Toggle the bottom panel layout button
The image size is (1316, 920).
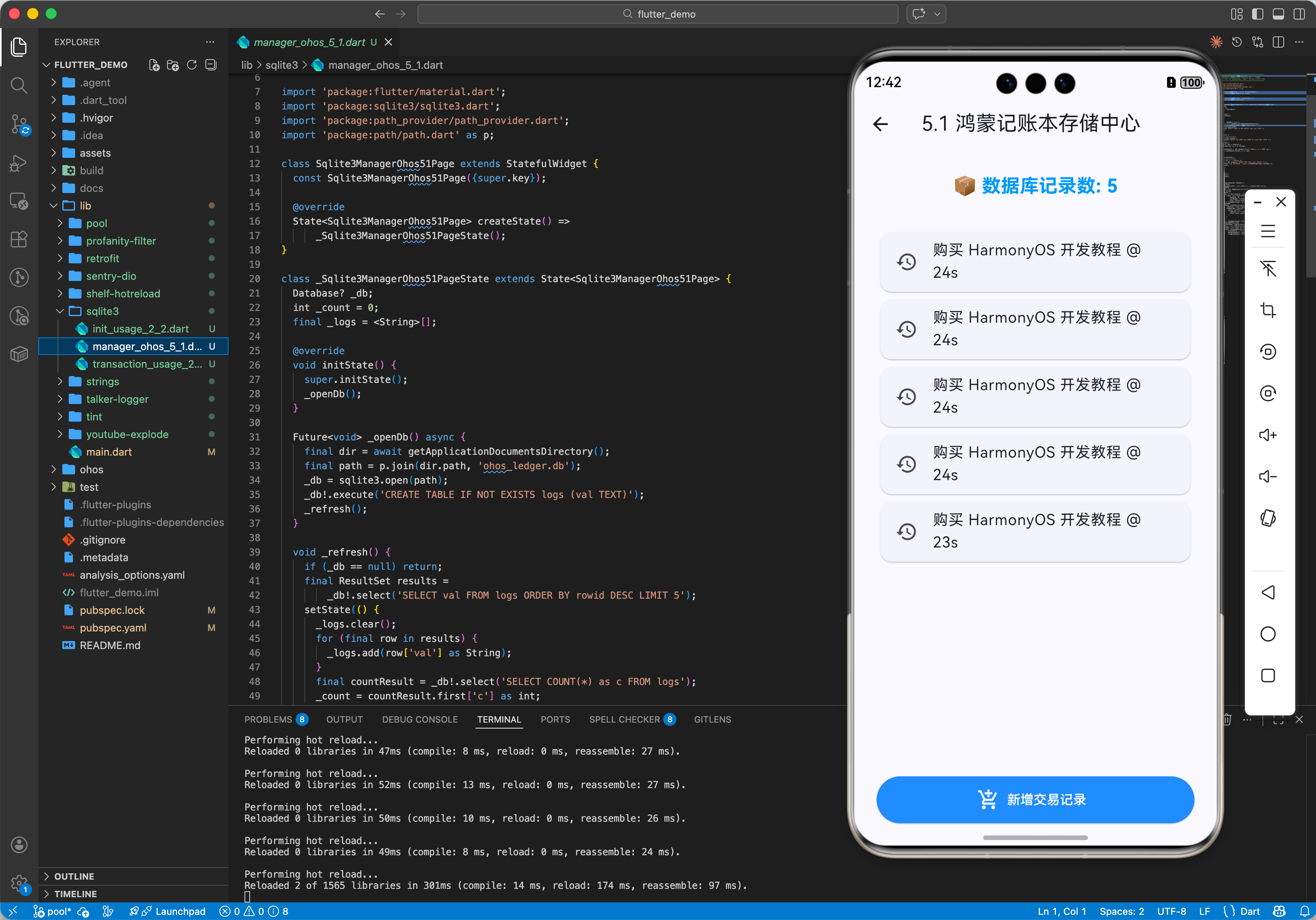click(x=1278, y=14)
